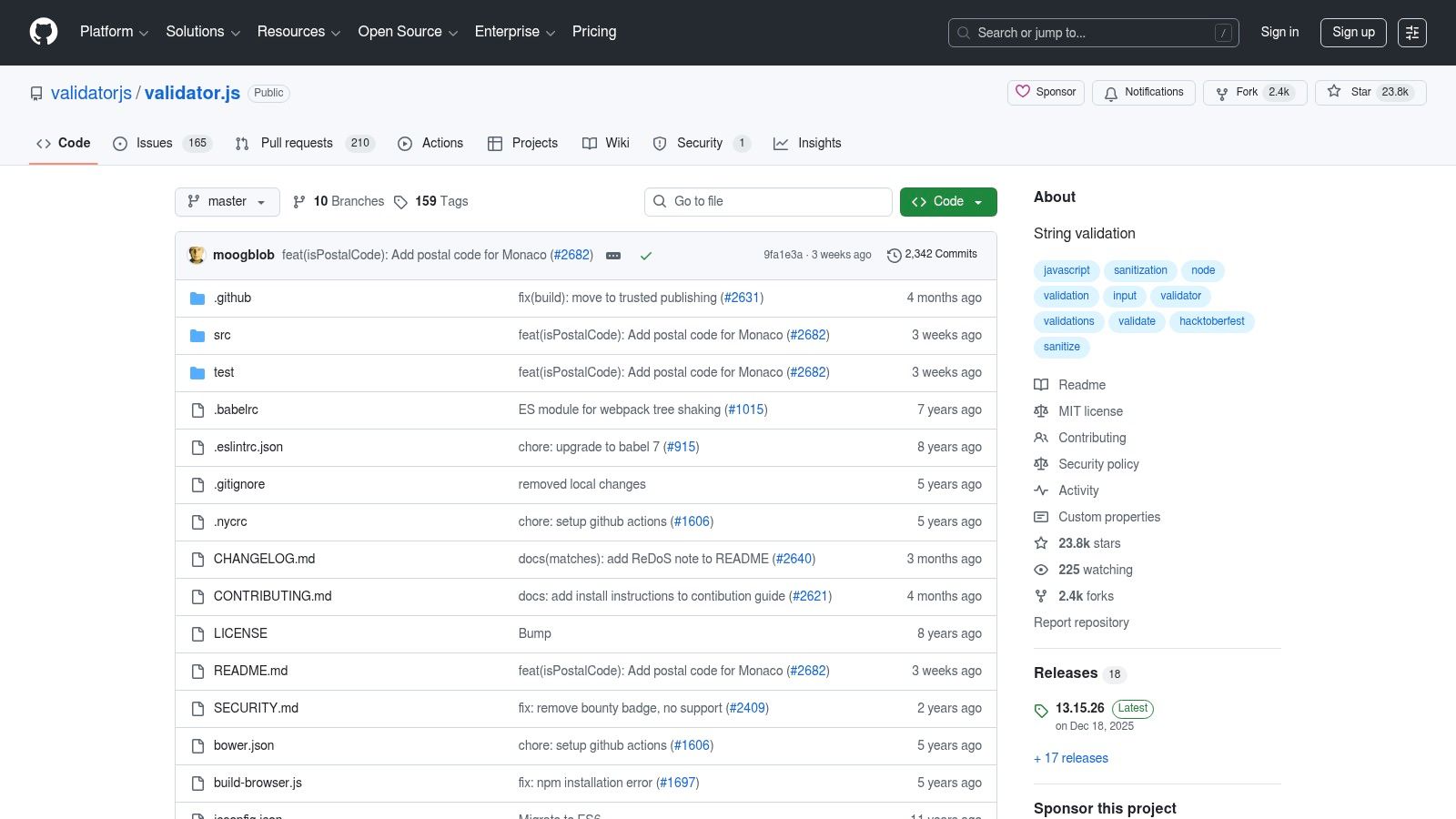The image size is (1456, 819).
Task: Star the repository via the star icon
Action: pos(1333,92)
